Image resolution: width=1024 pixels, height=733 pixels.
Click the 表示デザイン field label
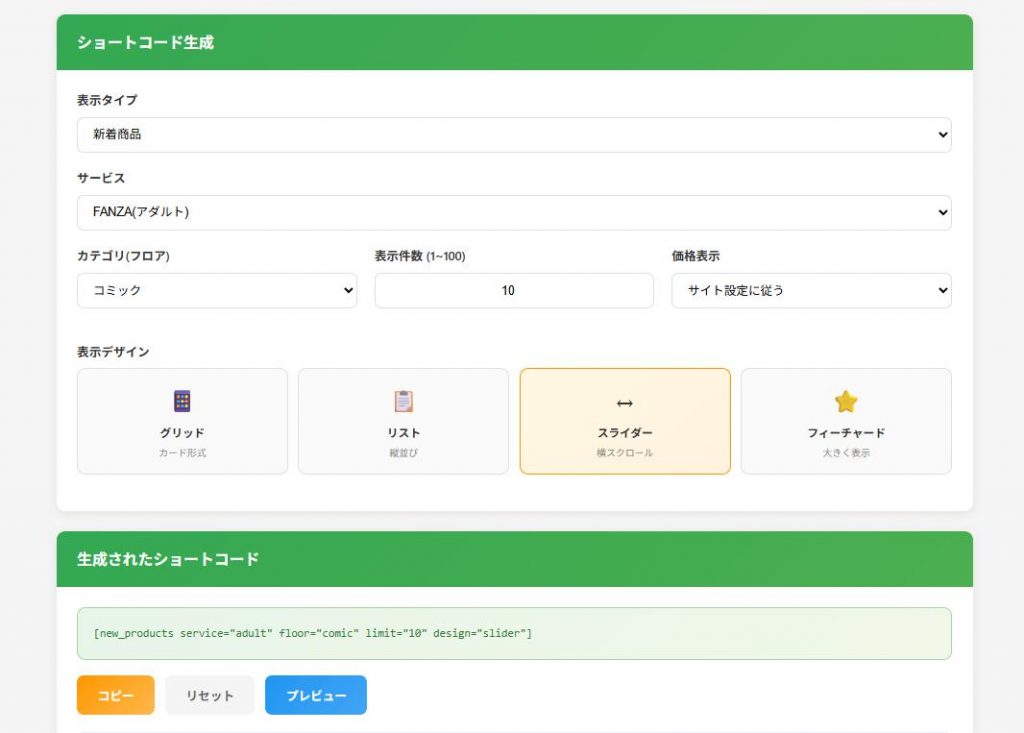(x=113, y=352)
